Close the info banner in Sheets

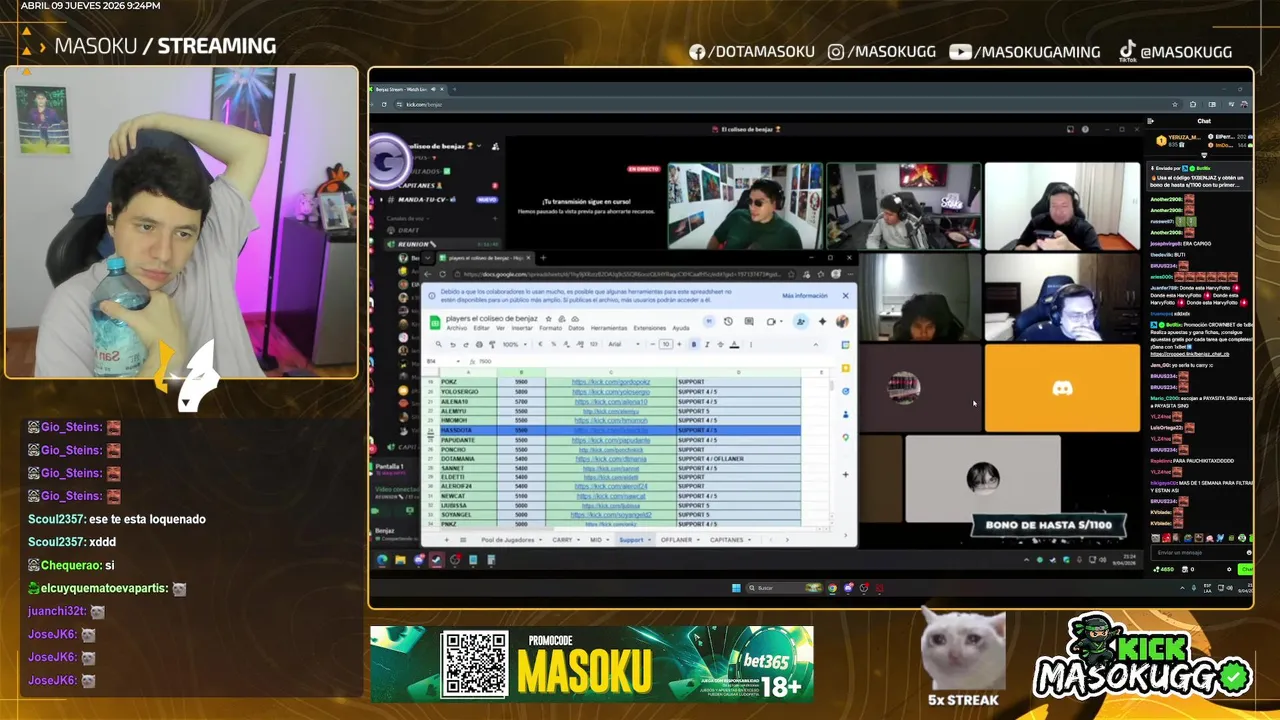coord(845,296)
